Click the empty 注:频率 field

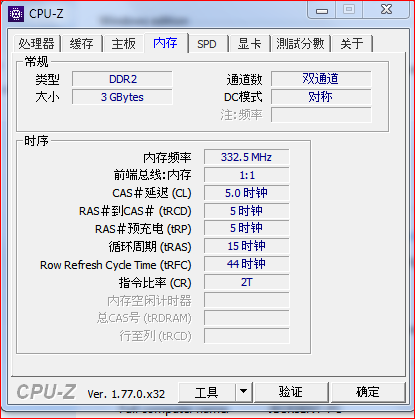point(321,115)
